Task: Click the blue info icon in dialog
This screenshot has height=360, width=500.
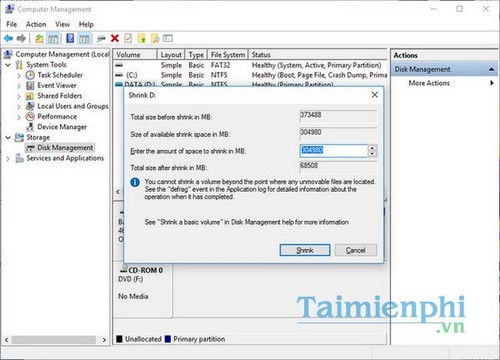Action: pyautogui.click(x=135, y=182)
